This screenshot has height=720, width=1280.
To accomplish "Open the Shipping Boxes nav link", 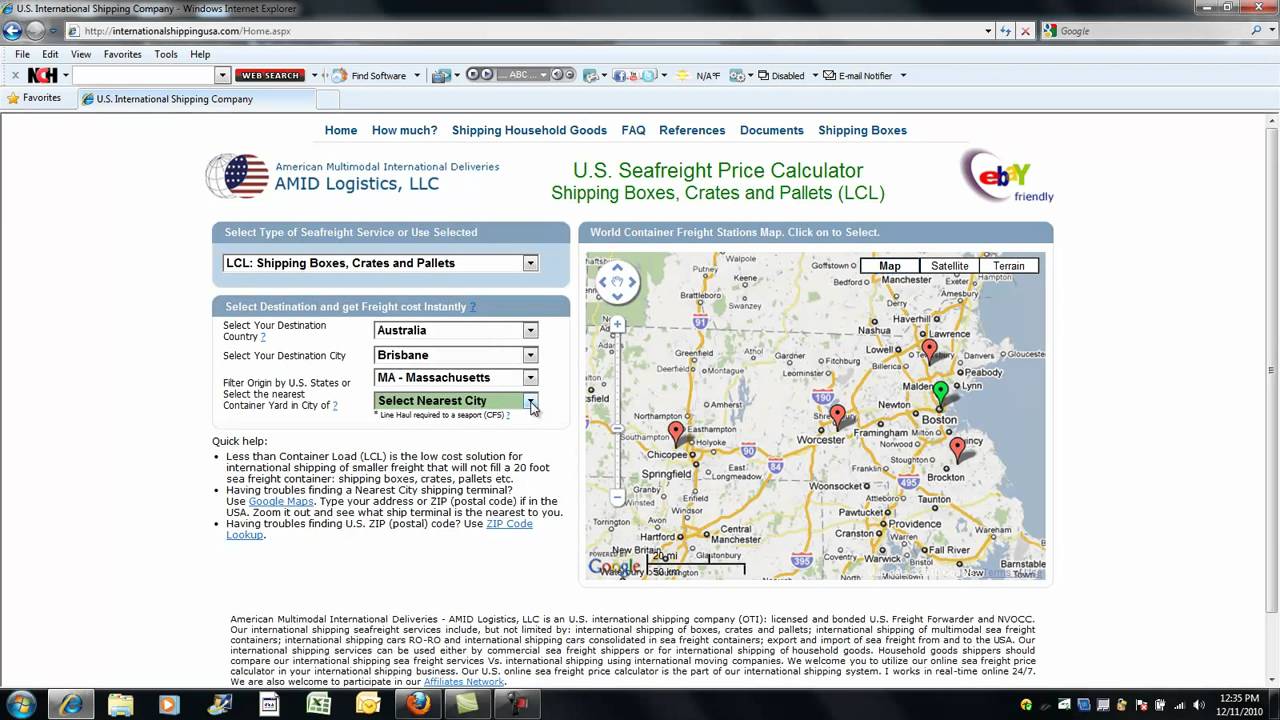I will [x=862, y=130].
